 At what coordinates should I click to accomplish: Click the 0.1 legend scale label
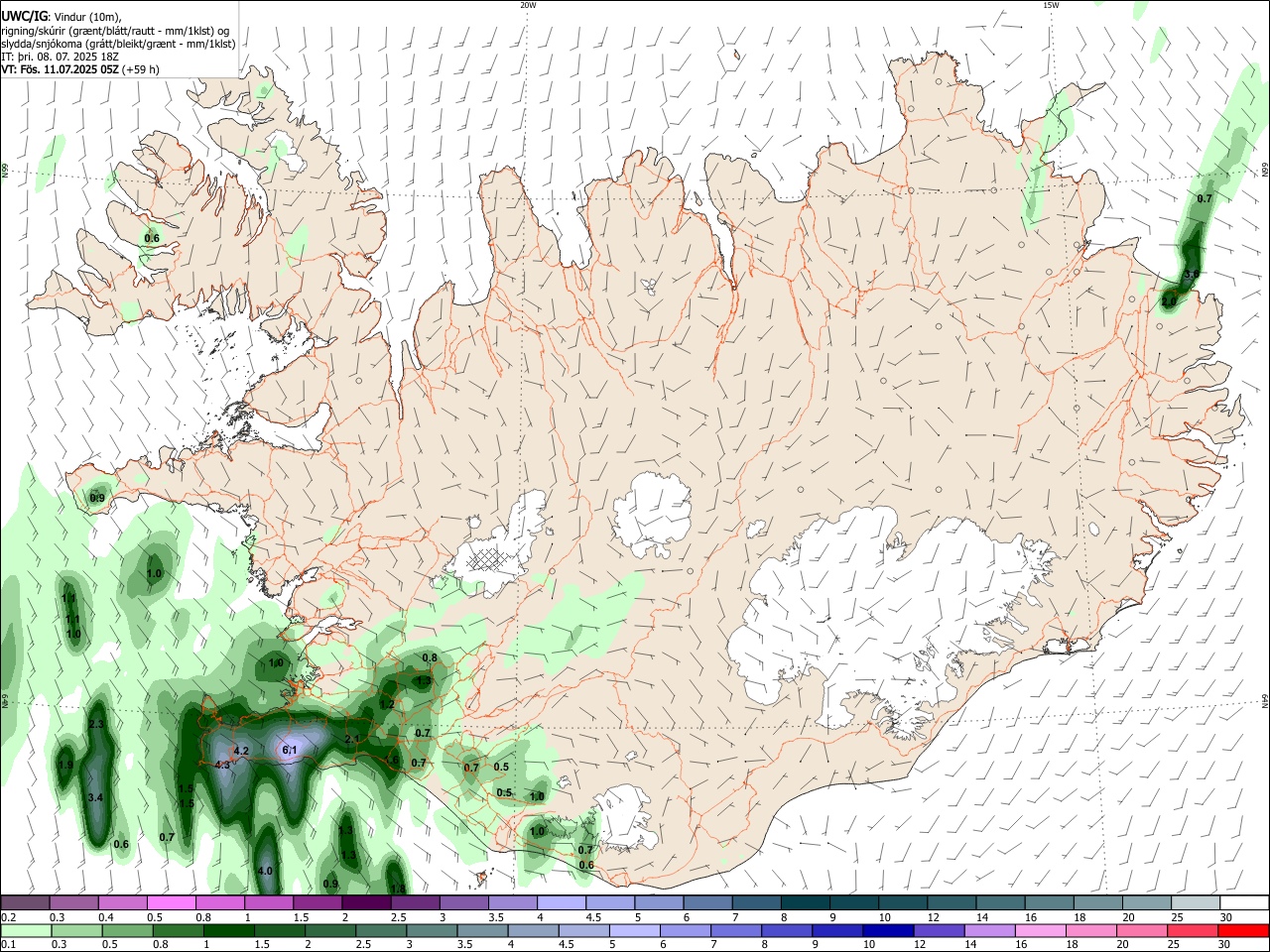[x=8, y=944]
